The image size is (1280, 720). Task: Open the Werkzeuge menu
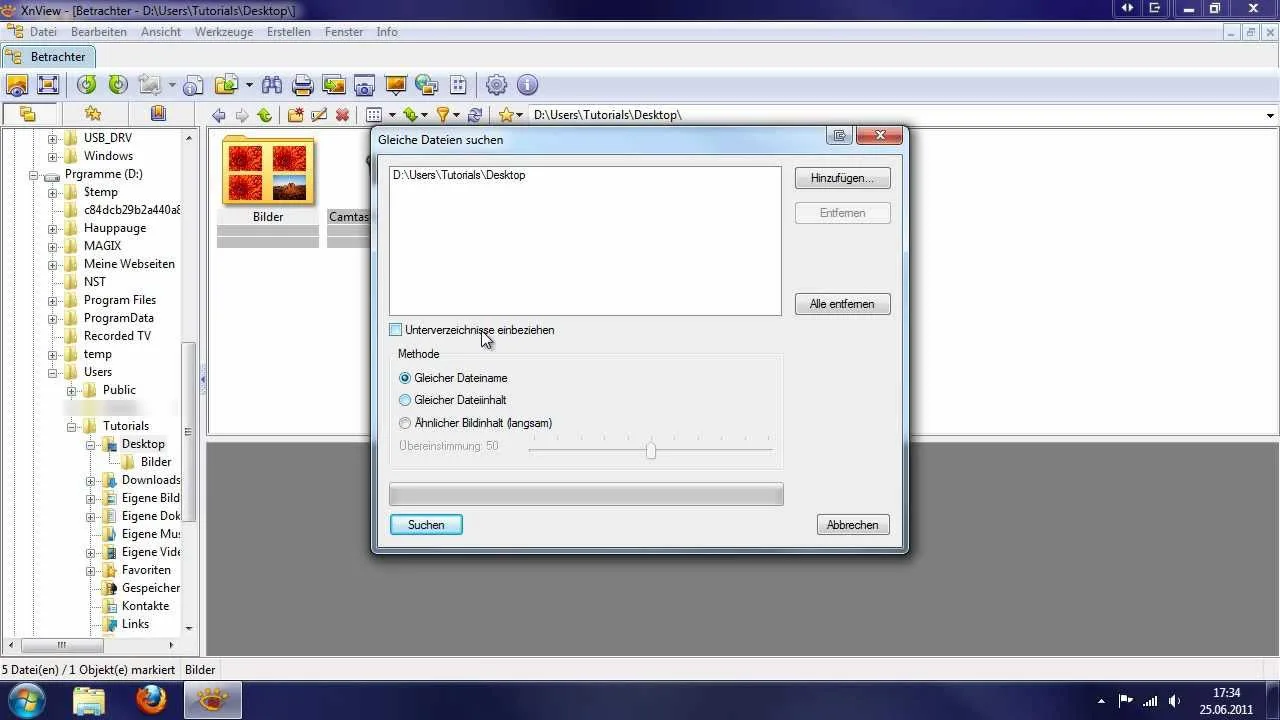pos(224,32)
